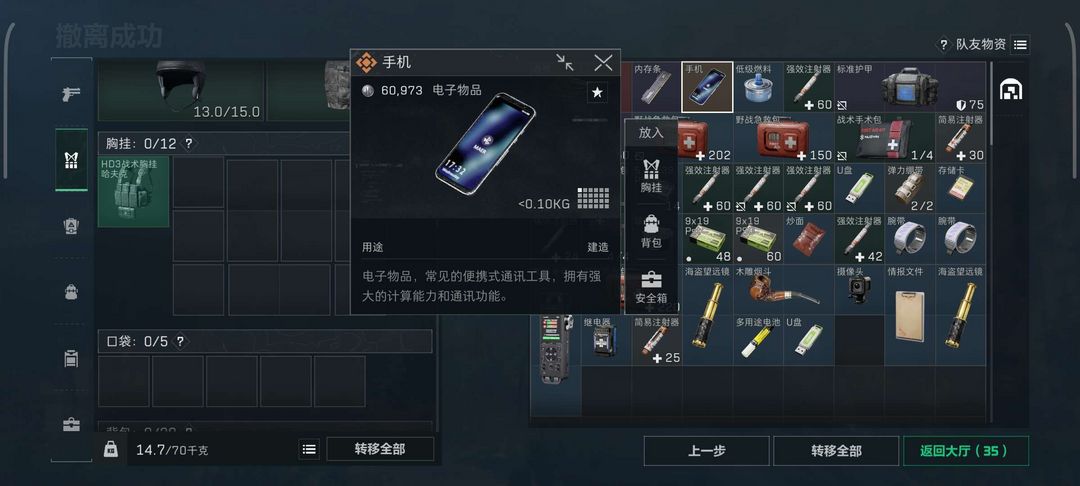Open the chest rig sidebar tab
The image size is (1080, 486).
click(72, 160)
